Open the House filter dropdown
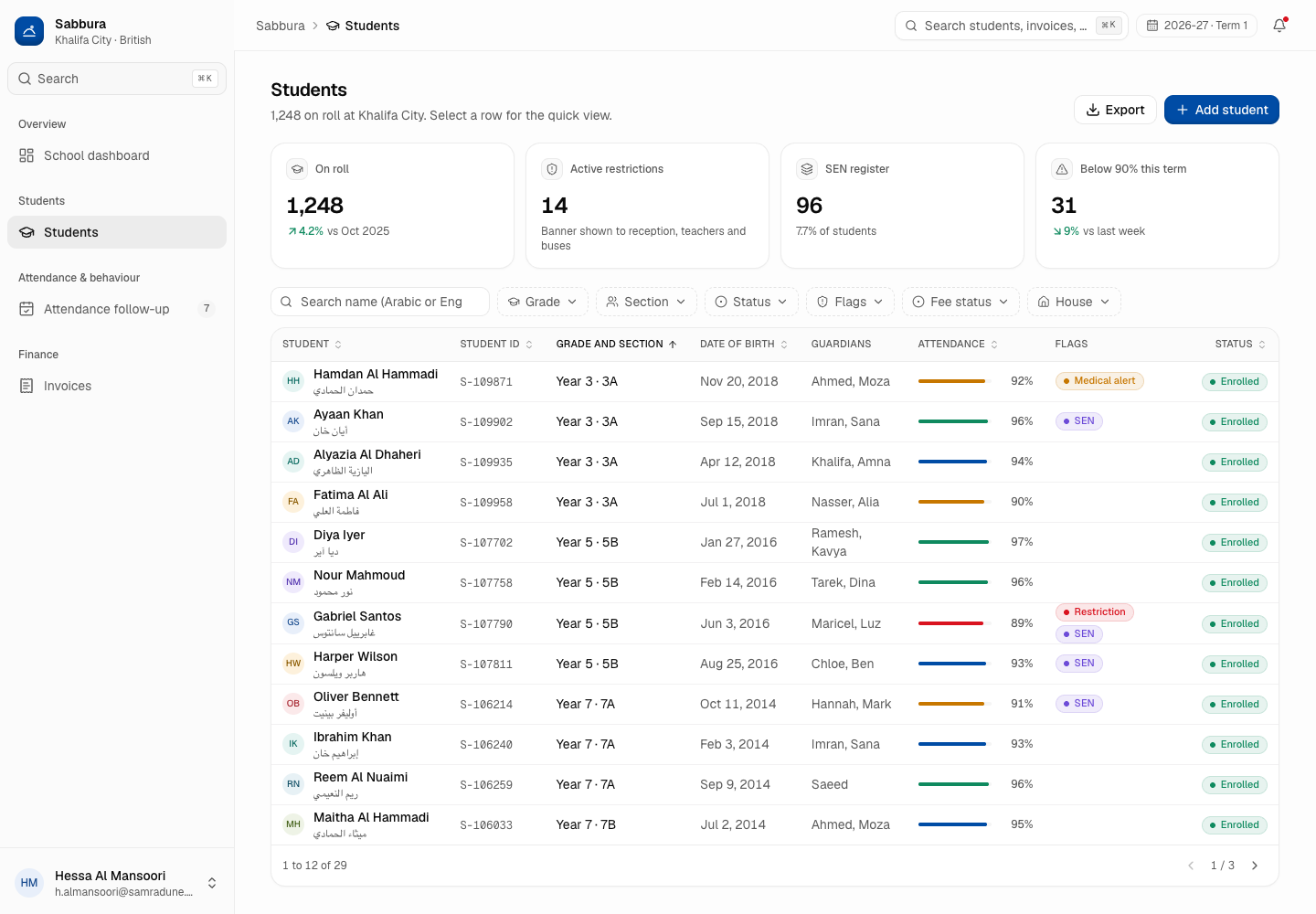The width and height of the screenshot is (1316, 914). click(x=1074, y=302)
